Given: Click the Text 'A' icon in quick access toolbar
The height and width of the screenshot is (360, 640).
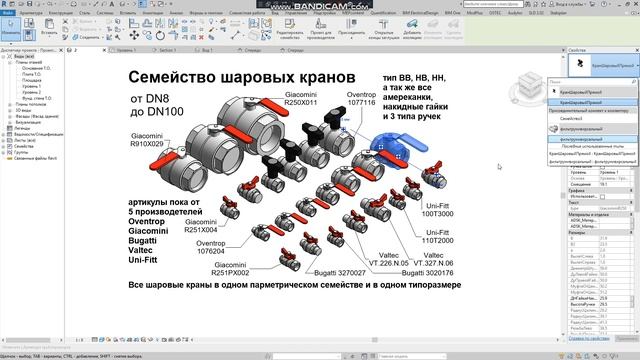Looking at the screenshot, I should (x=111, y=4).
